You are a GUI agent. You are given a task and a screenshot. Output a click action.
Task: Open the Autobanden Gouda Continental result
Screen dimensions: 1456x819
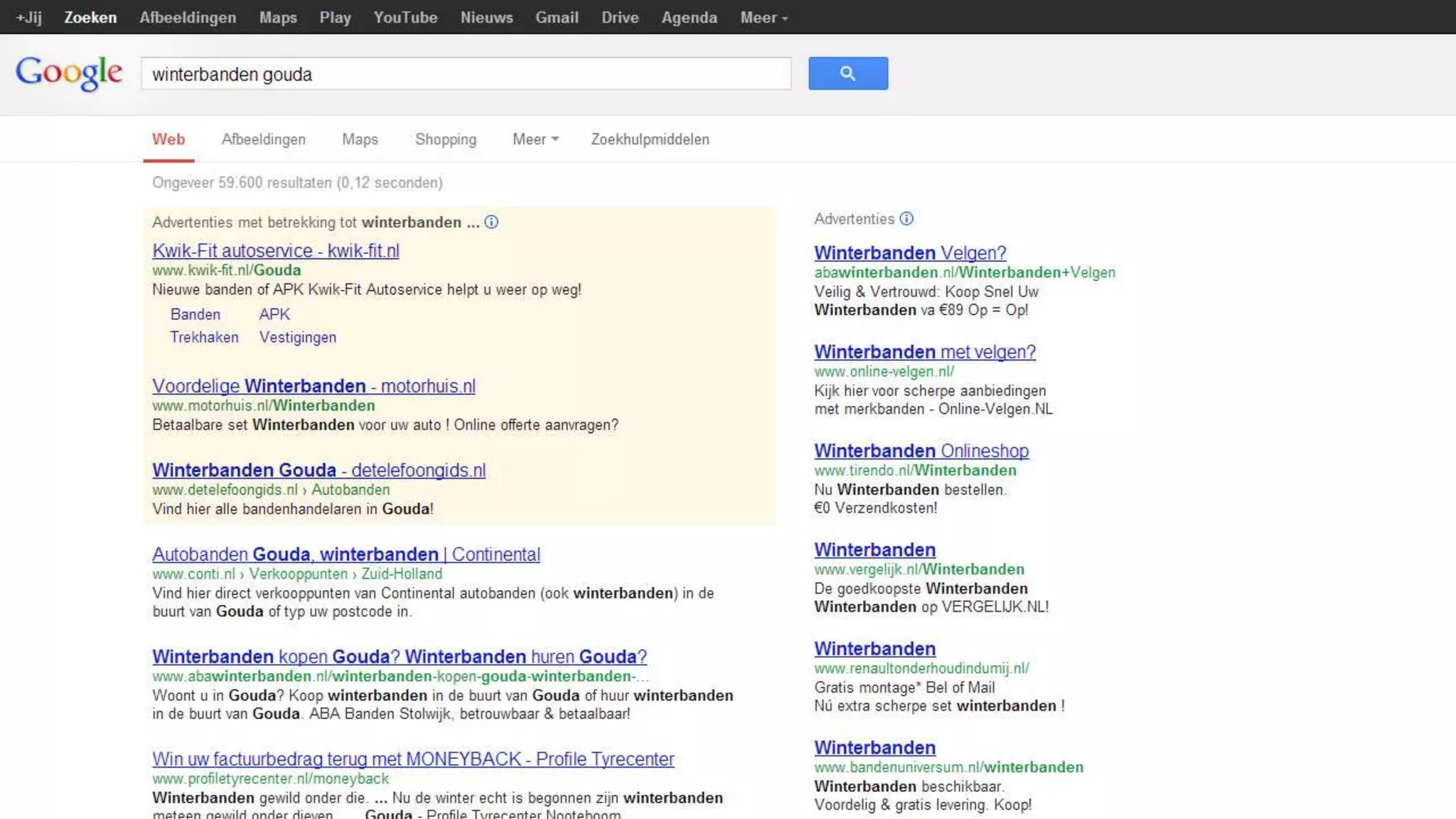(346, 555)
